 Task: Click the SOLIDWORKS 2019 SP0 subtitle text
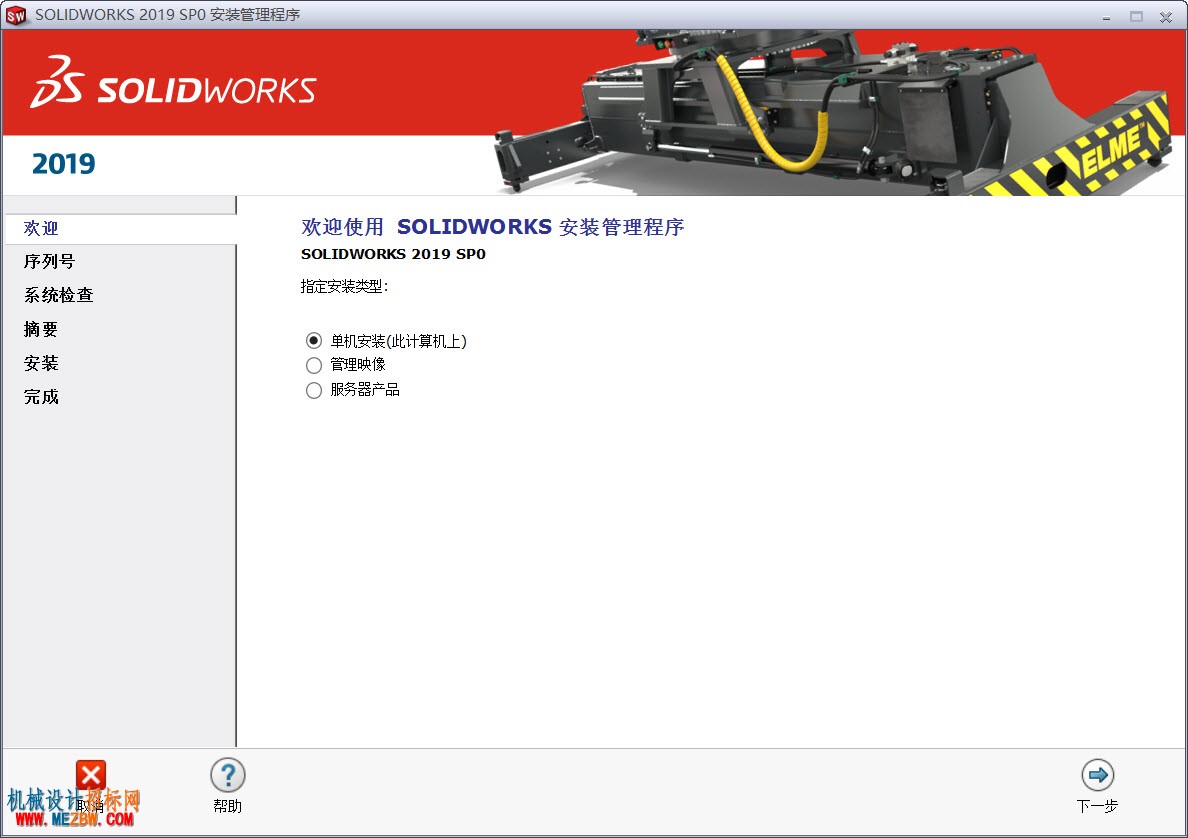point(393,254)
